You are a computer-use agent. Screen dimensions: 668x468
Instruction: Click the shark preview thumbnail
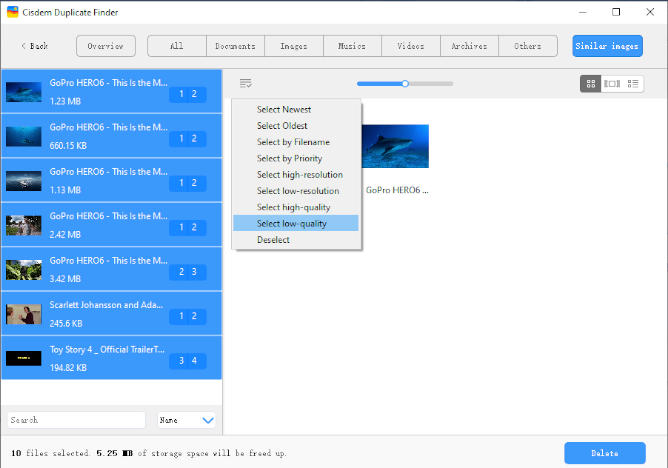coord(395,146)
